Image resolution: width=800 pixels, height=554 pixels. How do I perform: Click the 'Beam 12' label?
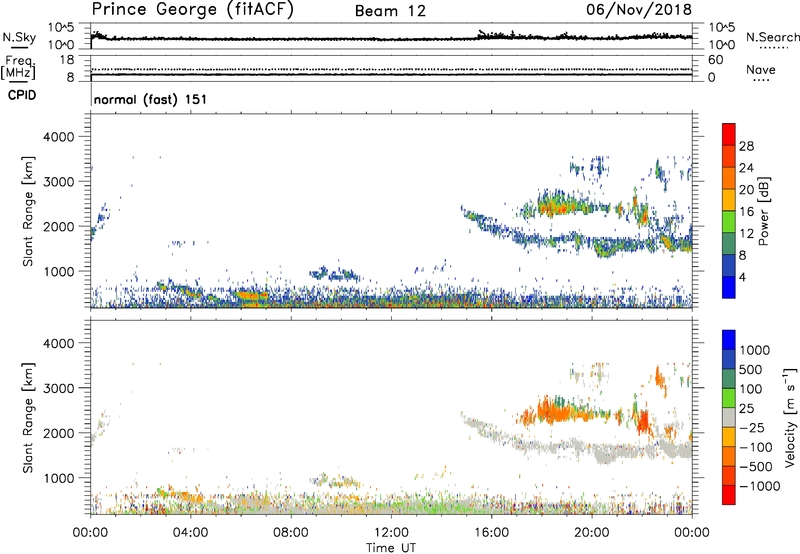tap(390, 11)
